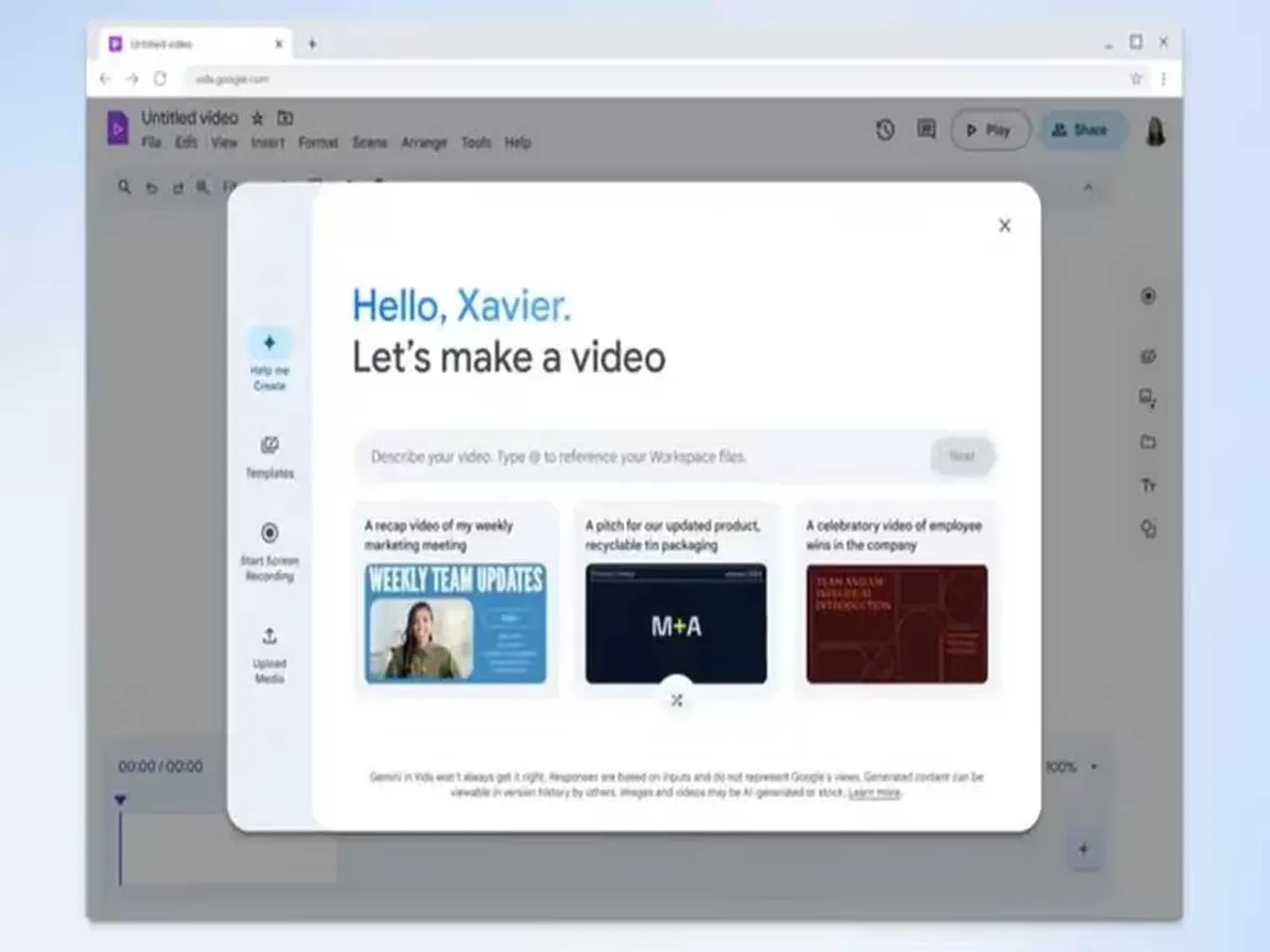Image resolution: width=1270 pixels, height=952 pixels.
Task: Close the Let's make a video dialog
Action: (x=1004, y=226)
